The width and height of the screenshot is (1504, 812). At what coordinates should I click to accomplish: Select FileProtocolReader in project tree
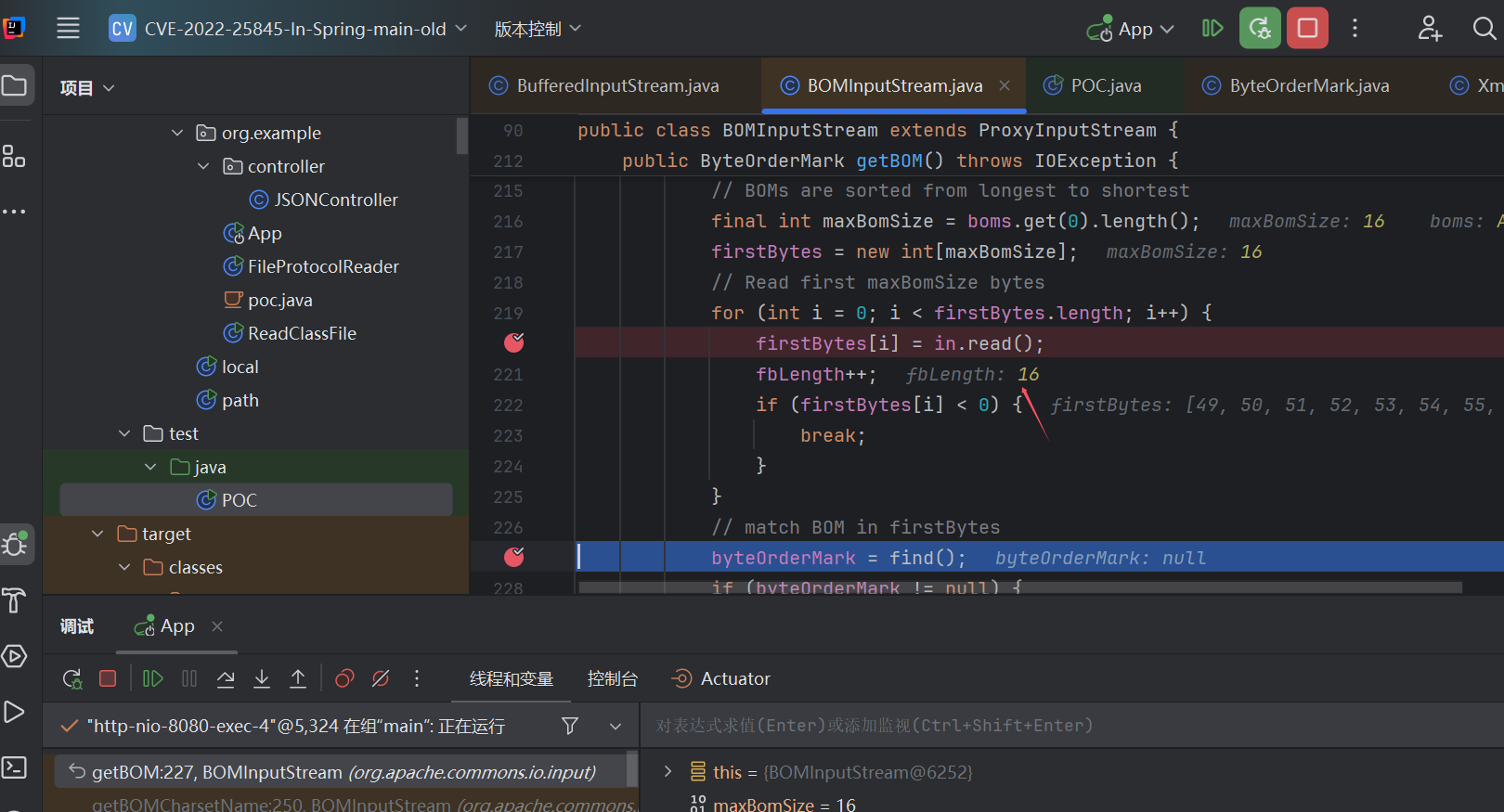(311, 266)
